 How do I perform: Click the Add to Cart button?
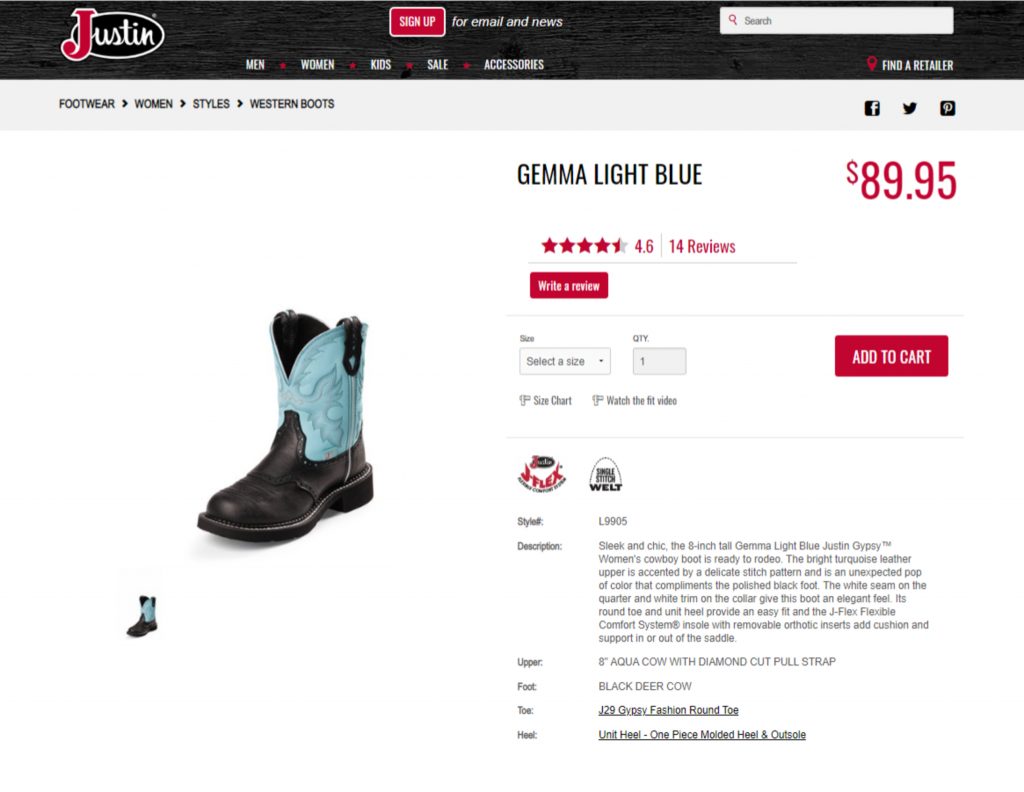[891, 356]
